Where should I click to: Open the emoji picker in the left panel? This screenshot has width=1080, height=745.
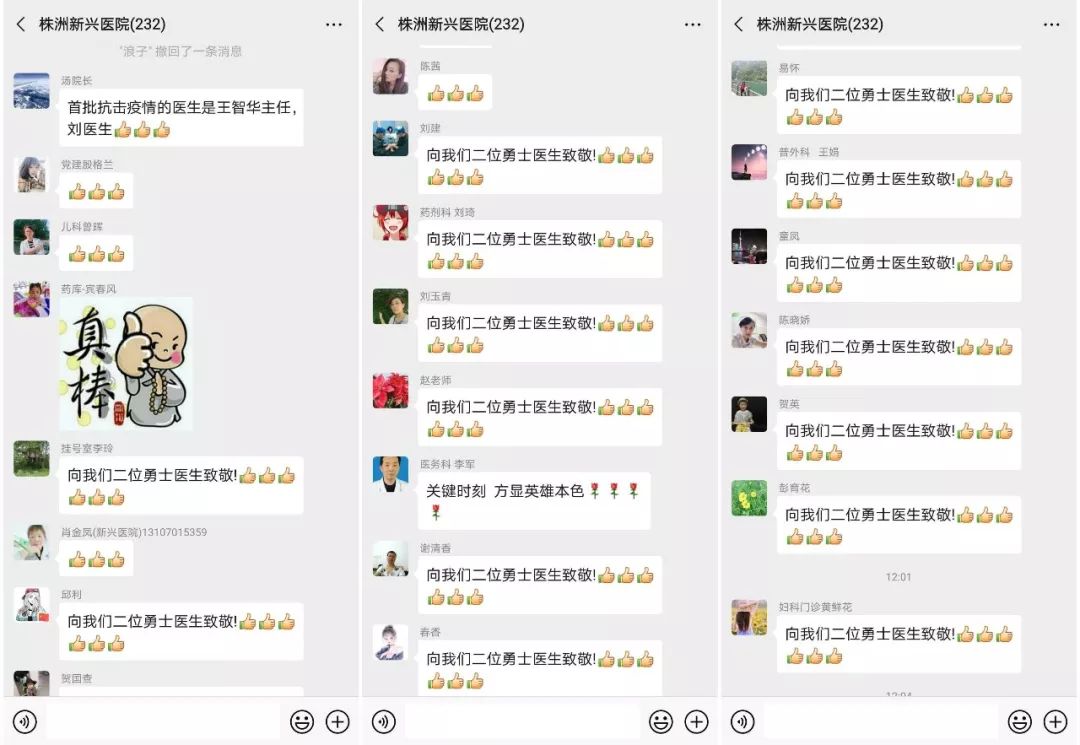pyautogui.click(x=302, y=722)
